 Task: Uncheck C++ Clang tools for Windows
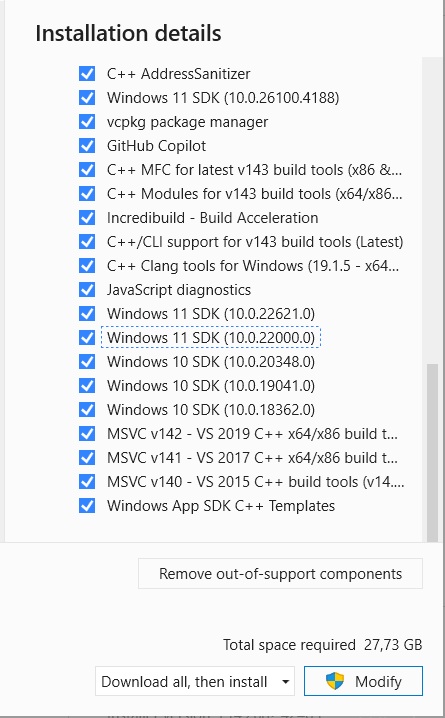point(87,266)
